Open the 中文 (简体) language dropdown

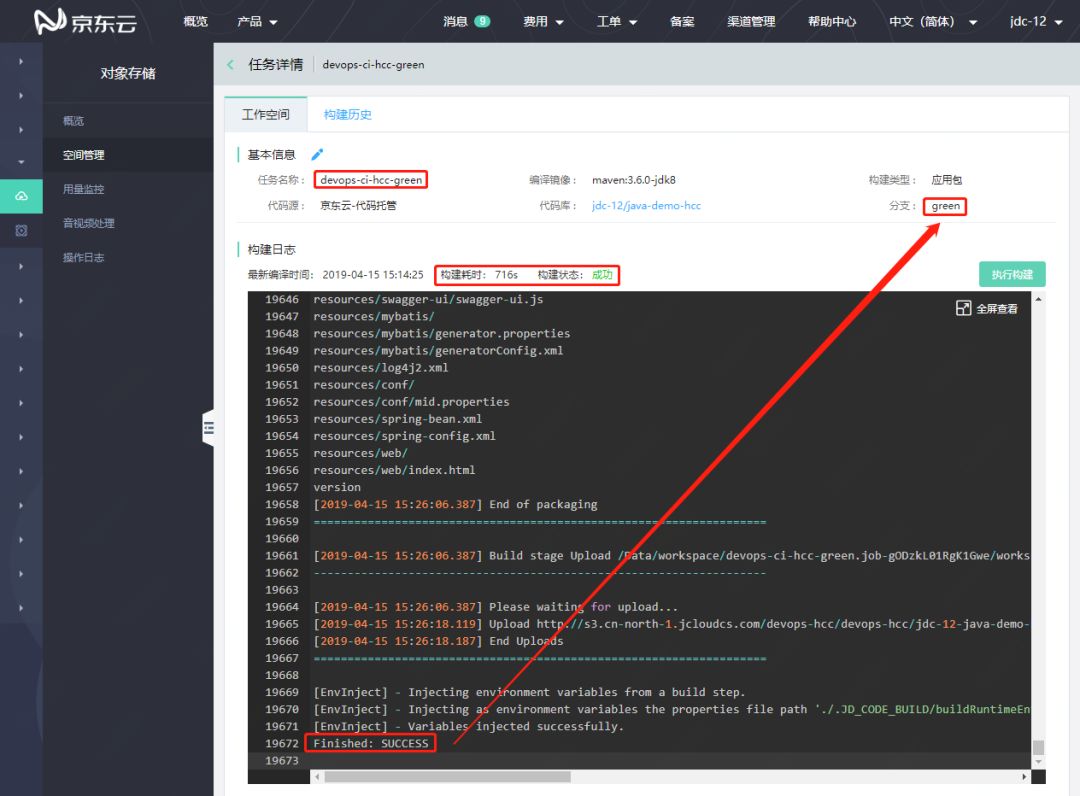(933, 21)
